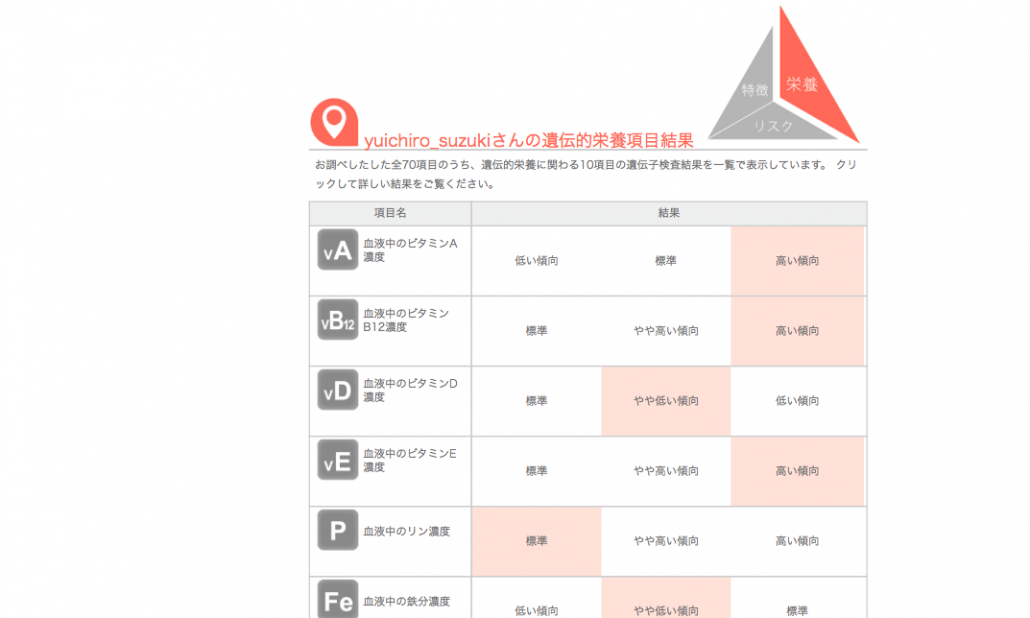Click highlighted 標準 cell in phosphorus row
Viewport: 1030px width, 618px height.
coord(536,541)
